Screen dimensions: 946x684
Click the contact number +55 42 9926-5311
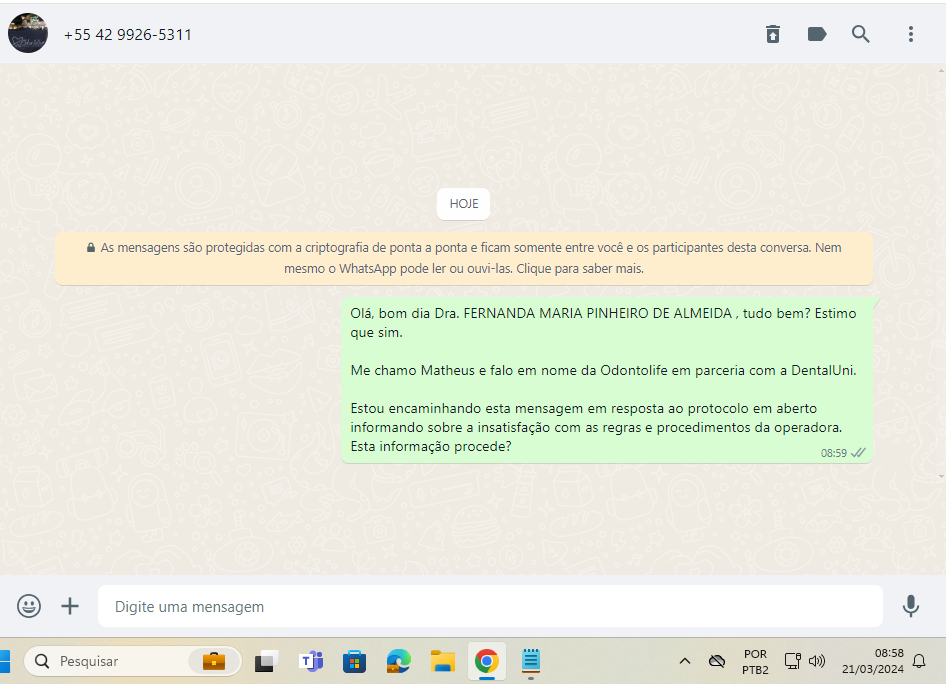[128, 35]
